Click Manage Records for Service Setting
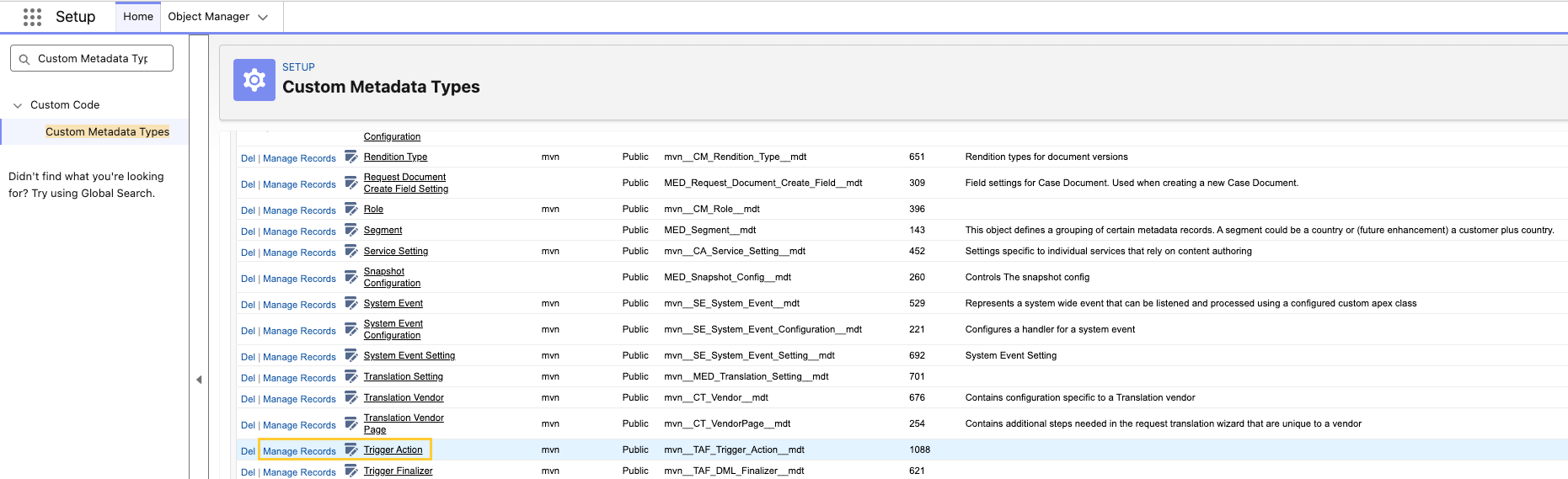Screen dimensions: 1568x479 click(x=299, y=253)
